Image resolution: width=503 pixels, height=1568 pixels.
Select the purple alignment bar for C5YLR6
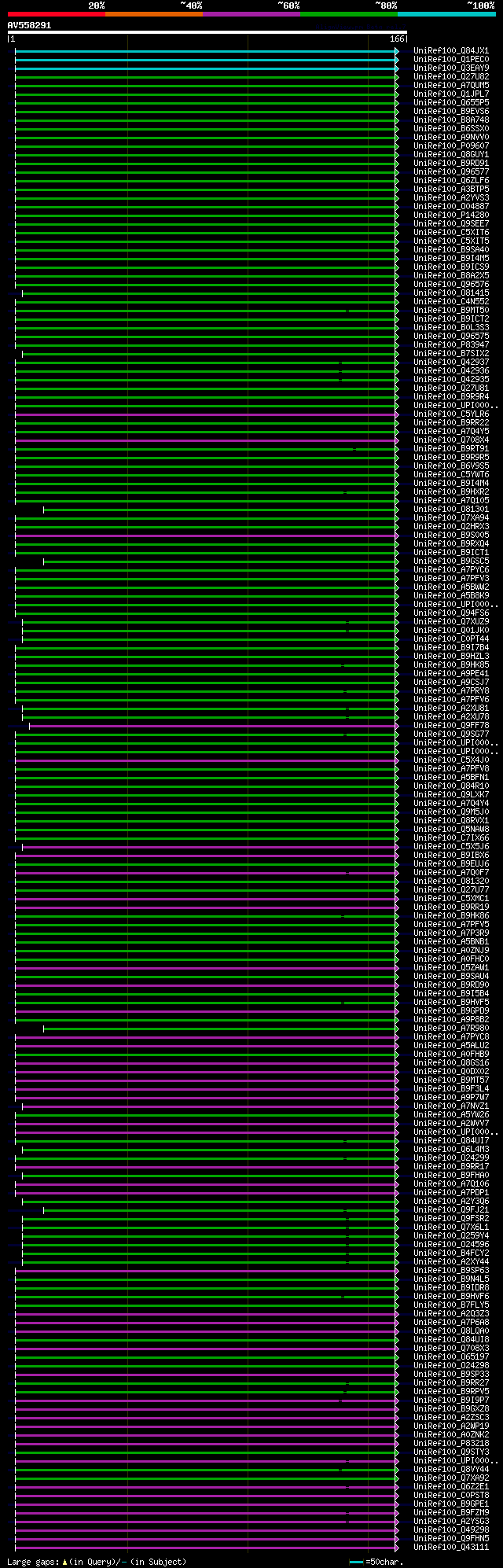point(206,414)
